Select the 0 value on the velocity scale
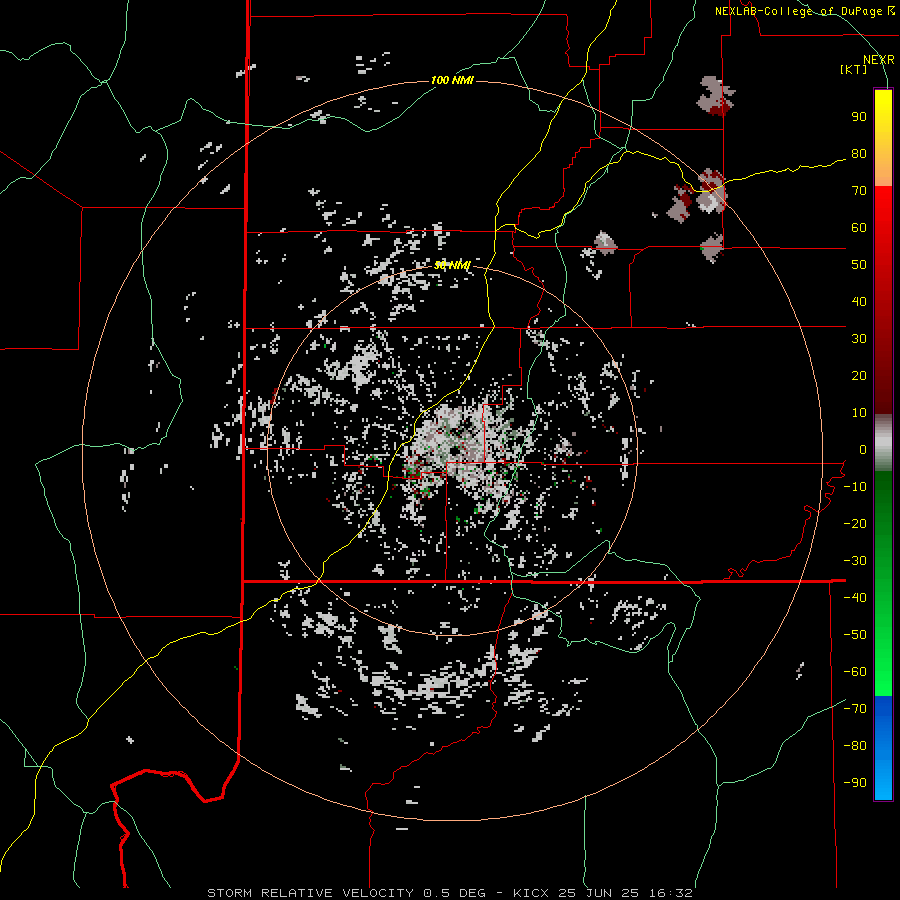 [863, 449]
